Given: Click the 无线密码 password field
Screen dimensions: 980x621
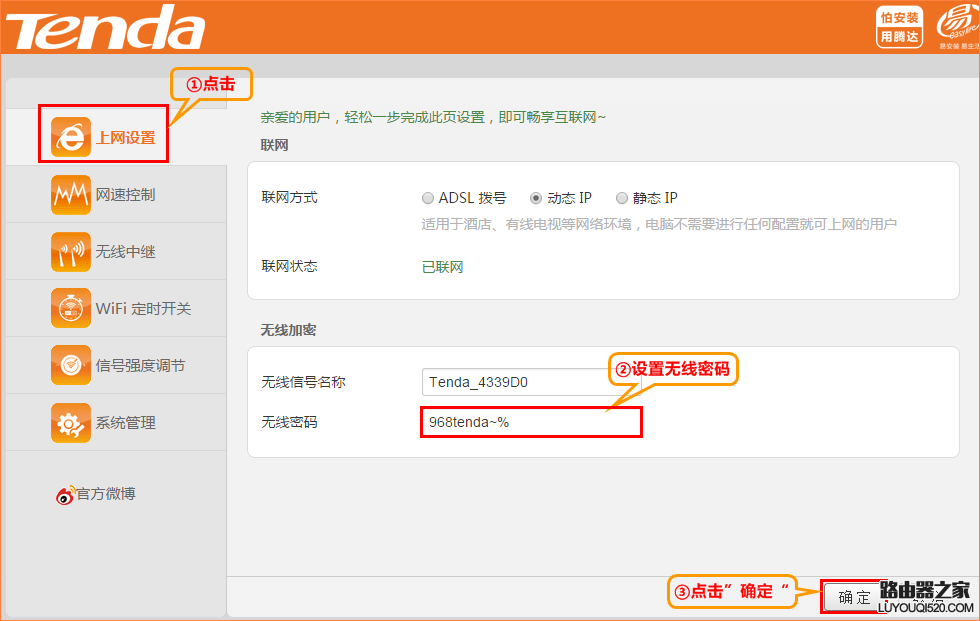Looking at the screenshot, I should tap(531, 422).
